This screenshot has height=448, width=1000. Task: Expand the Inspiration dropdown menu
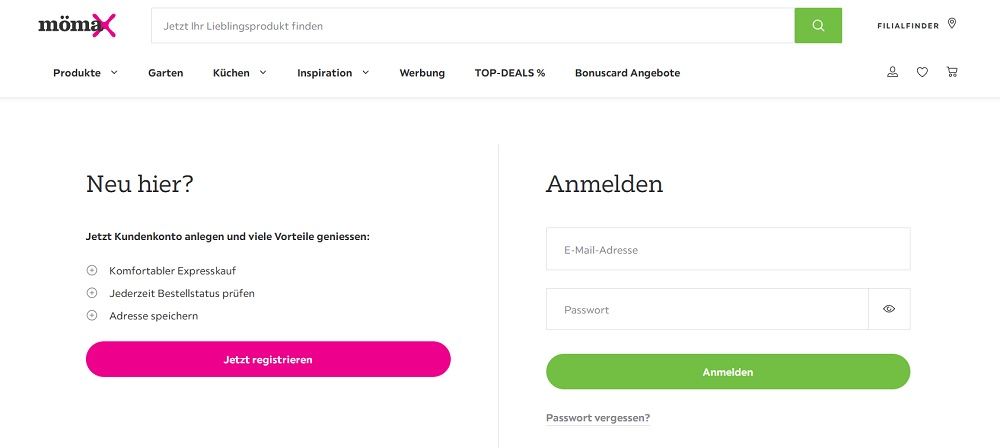pyautogui.click(x=333, y=73)
